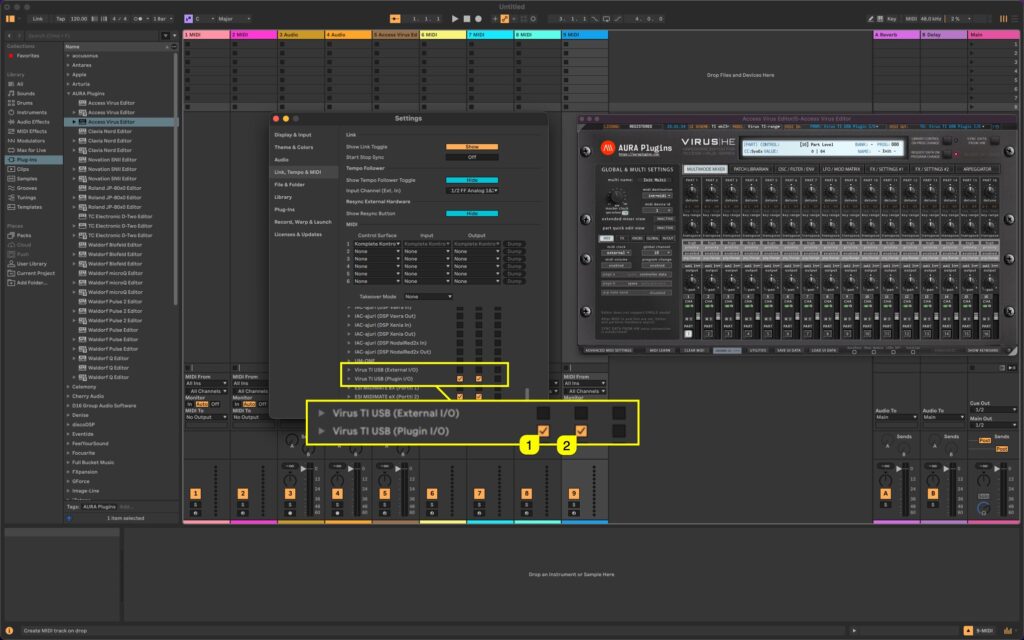Click the Show button for Show Link Toggle
1024x640 pixels.
pyautogui.click(x=472, y=147)
